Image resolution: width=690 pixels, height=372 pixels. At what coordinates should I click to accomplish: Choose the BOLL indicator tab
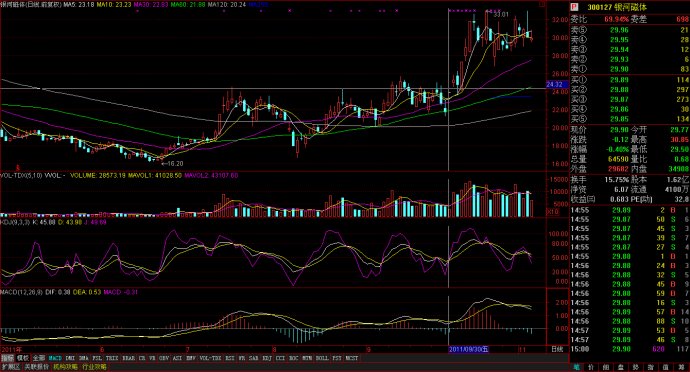[322, 358]
